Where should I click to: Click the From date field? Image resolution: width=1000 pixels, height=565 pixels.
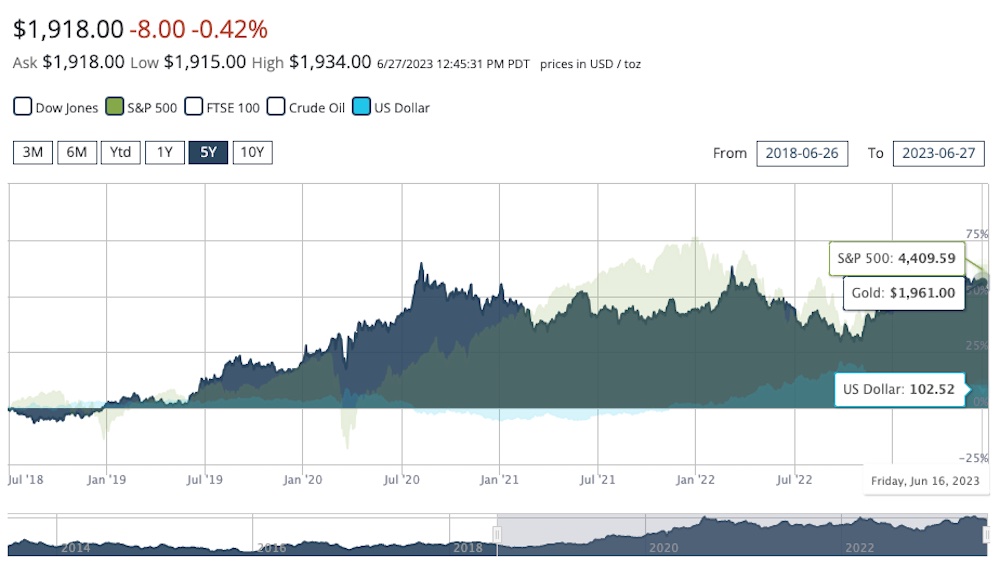pyautogui.click(x=803, y=153)
